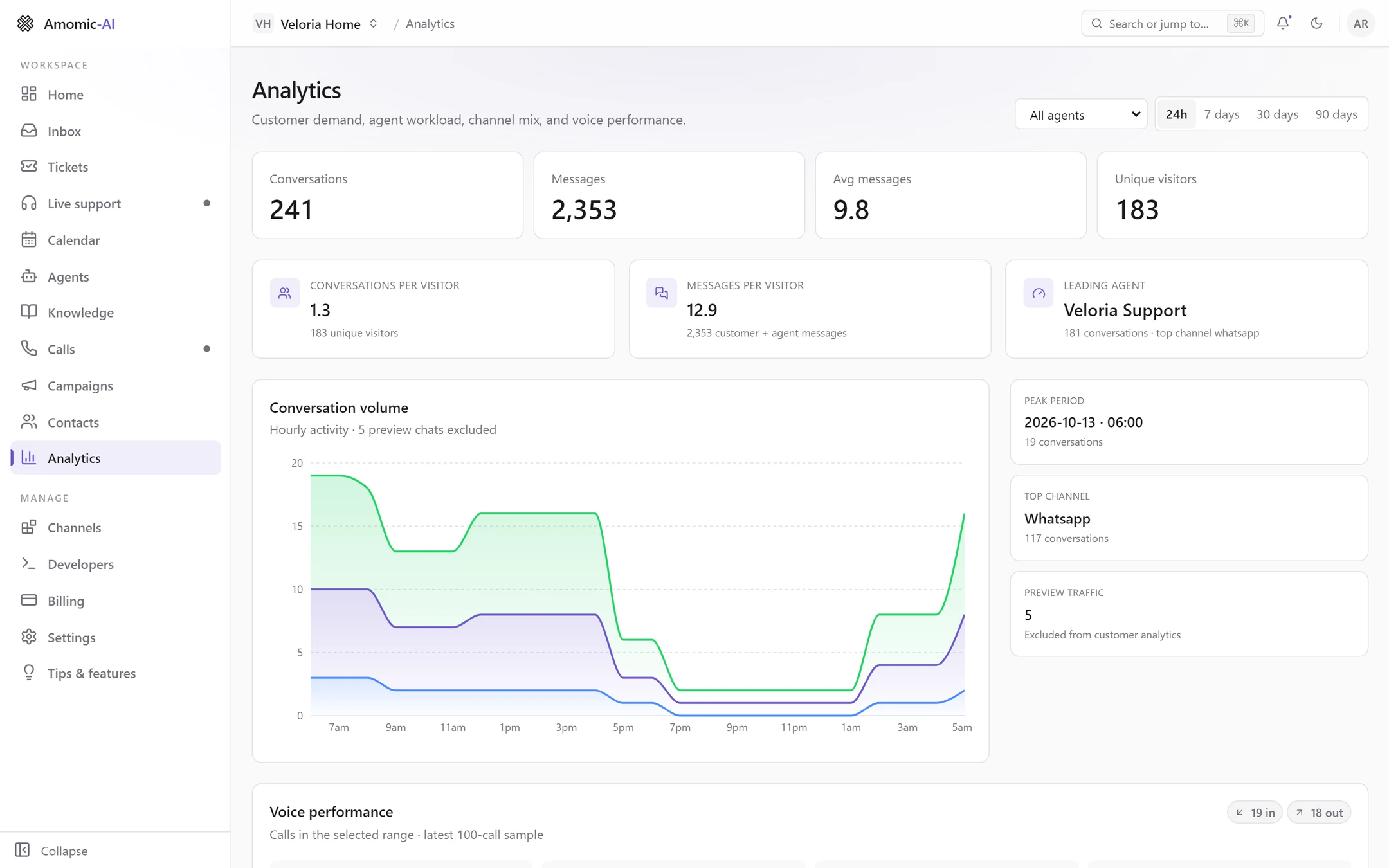This screenshot has width=1389, height=868.
Task: Select Analytics in the sidebar
Action: (x=116, y=458)
